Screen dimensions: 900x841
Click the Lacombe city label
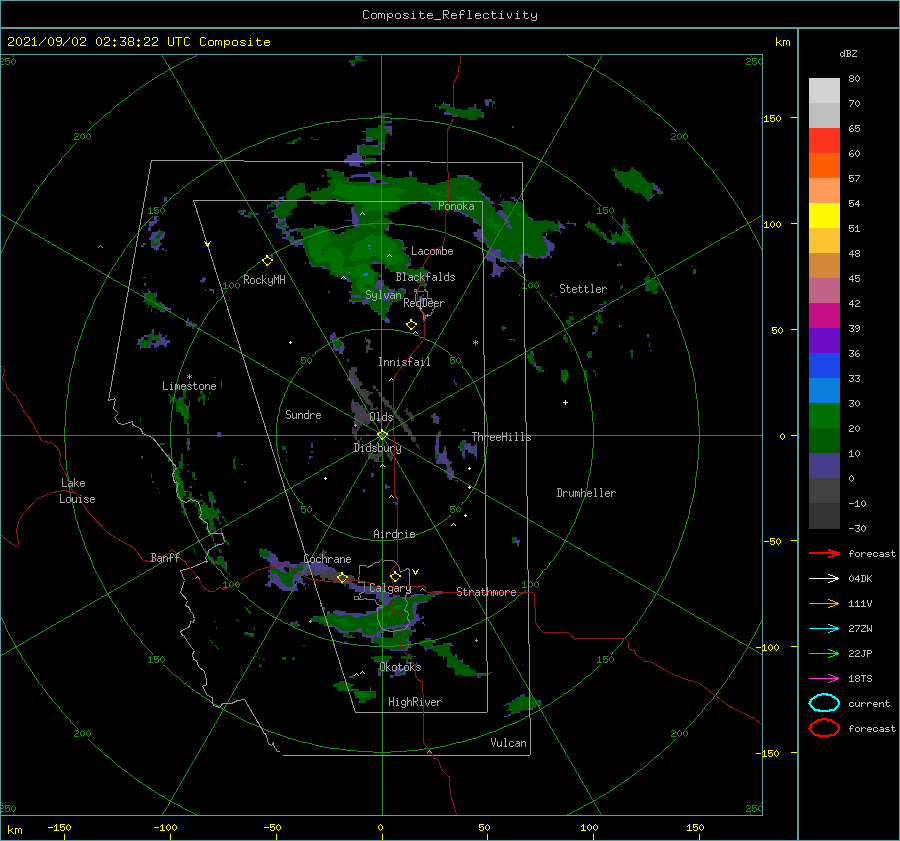[x=432, y=251]
